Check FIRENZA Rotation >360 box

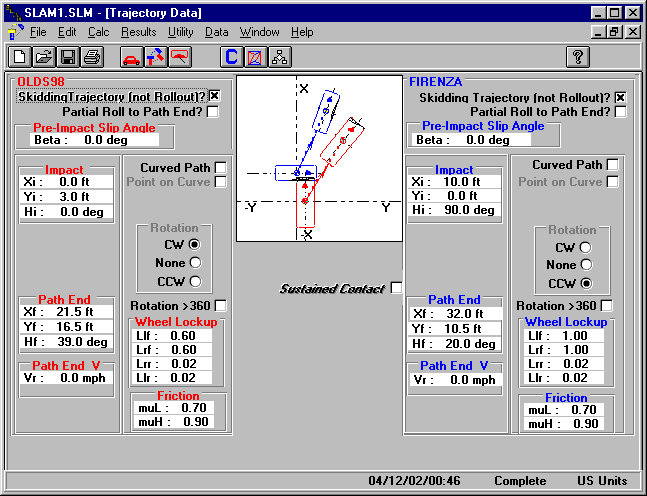point(607,306)
